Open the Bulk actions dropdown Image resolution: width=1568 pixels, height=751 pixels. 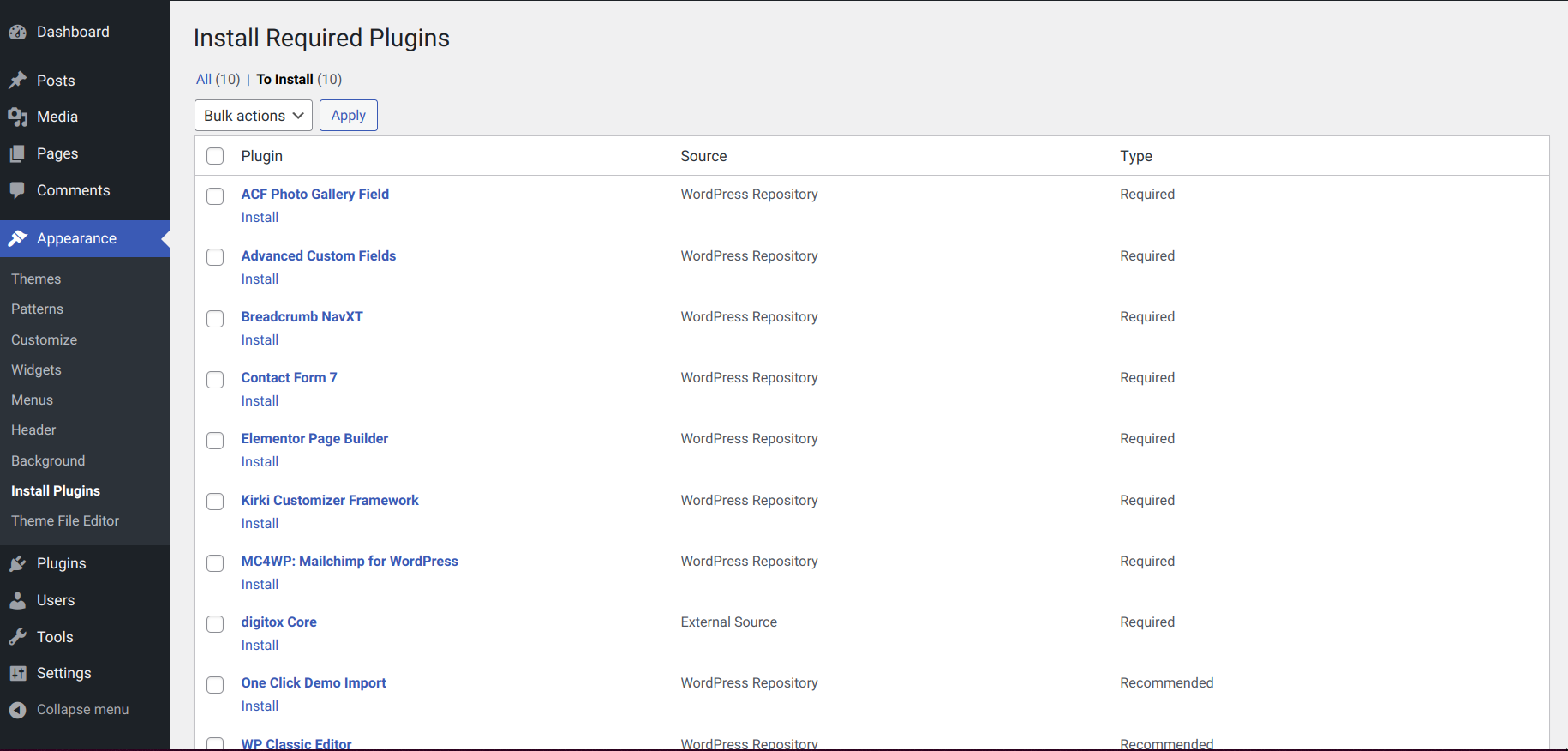pyautogui.click(x=254, y=116)
